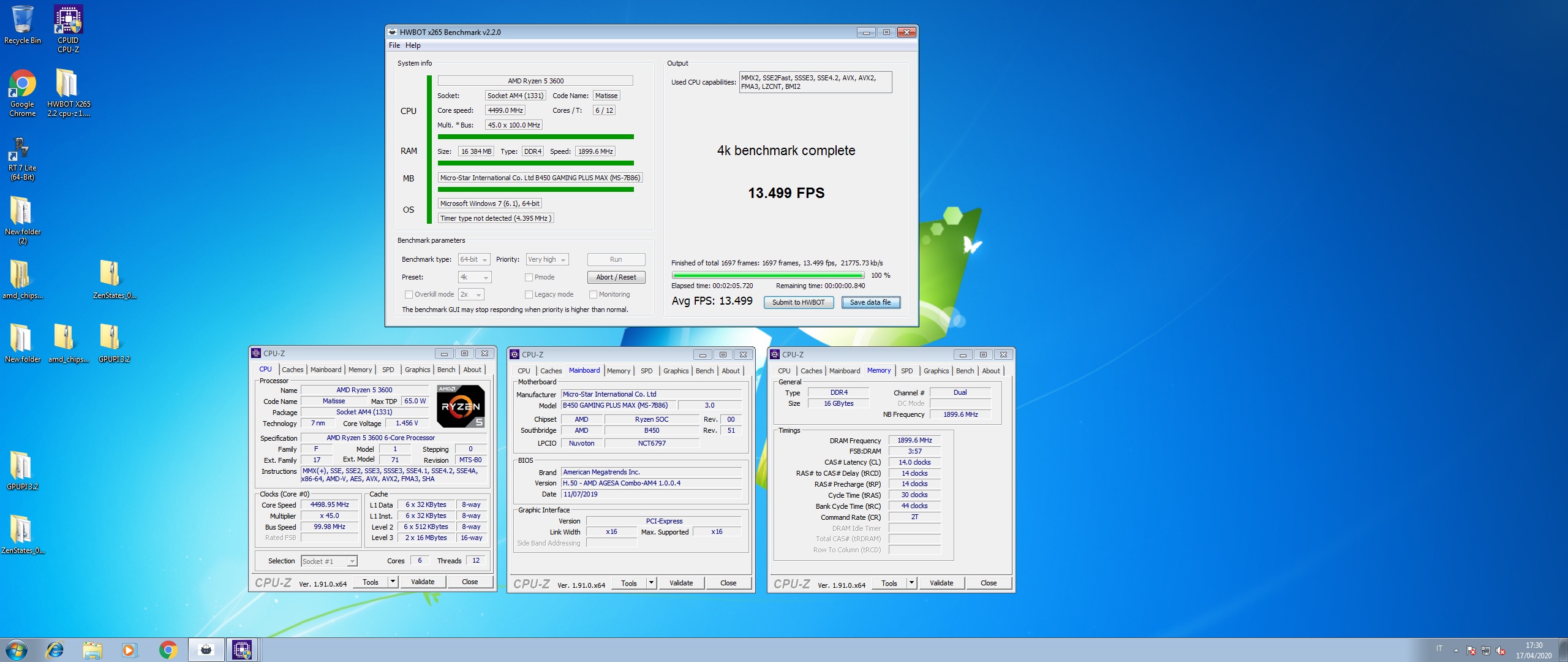
Task: Open the Benchmark type 64-bit dropdown
Action: pyautogui.click(x=474, y=260)
